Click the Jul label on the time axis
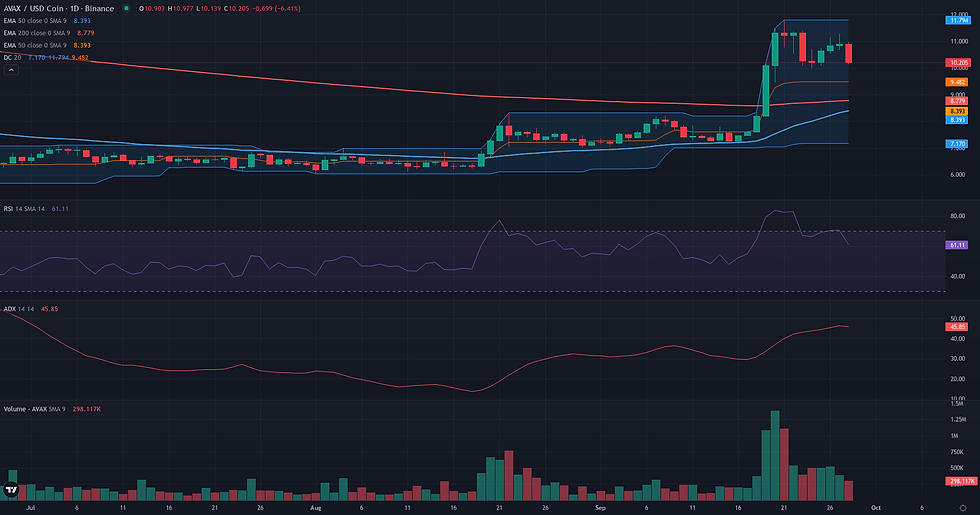This screenshot has width=980, height=515. 31,508
